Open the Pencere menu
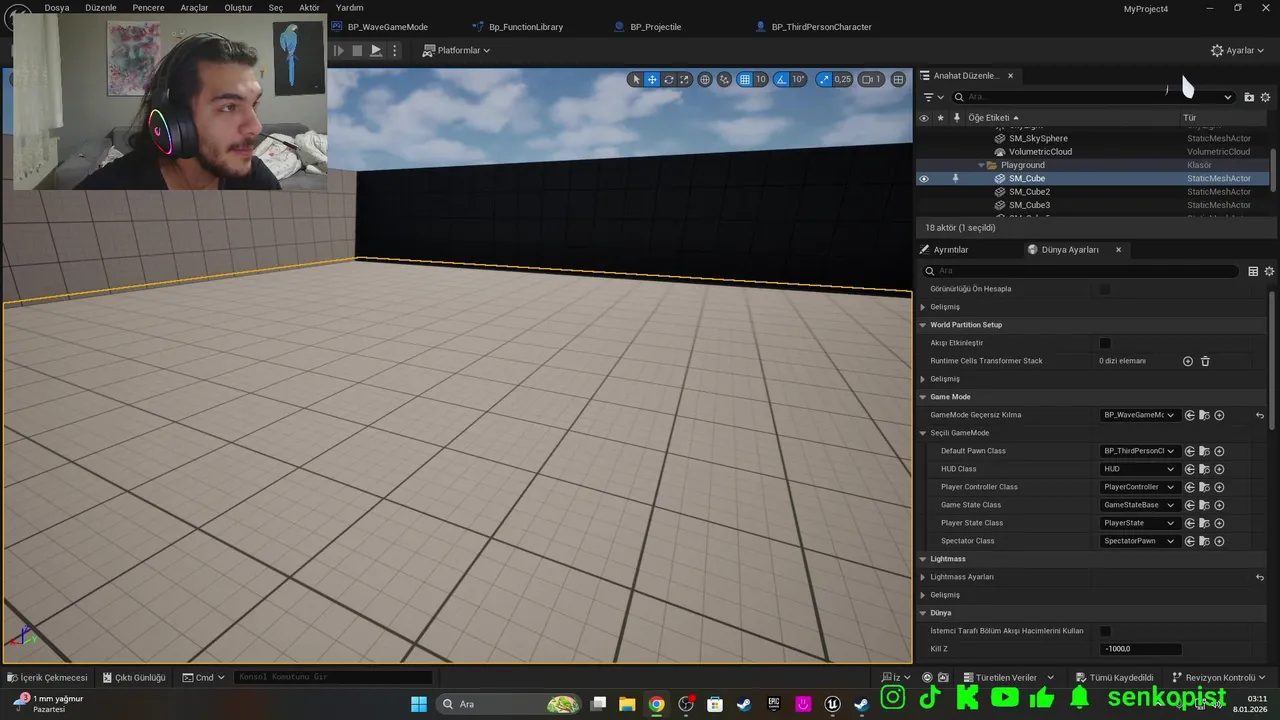The width and height of the screenshot is (1280, 720). coord(148,8)
